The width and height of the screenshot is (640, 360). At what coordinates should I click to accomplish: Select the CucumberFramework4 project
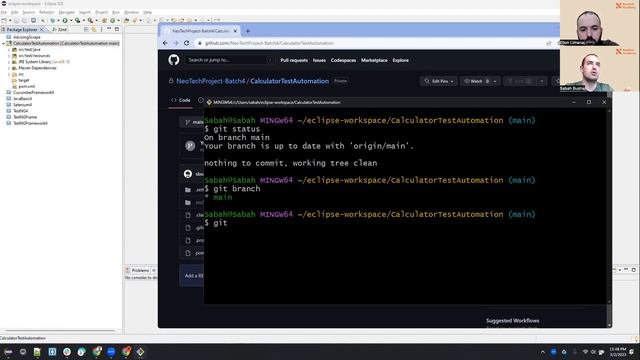(33, 93)
